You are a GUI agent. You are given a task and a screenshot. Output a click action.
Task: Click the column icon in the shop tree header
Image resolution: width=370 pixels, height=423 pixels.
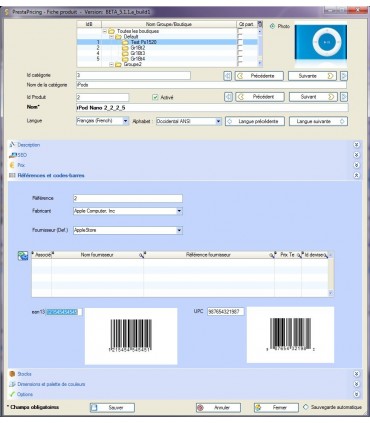coord(260,24)
